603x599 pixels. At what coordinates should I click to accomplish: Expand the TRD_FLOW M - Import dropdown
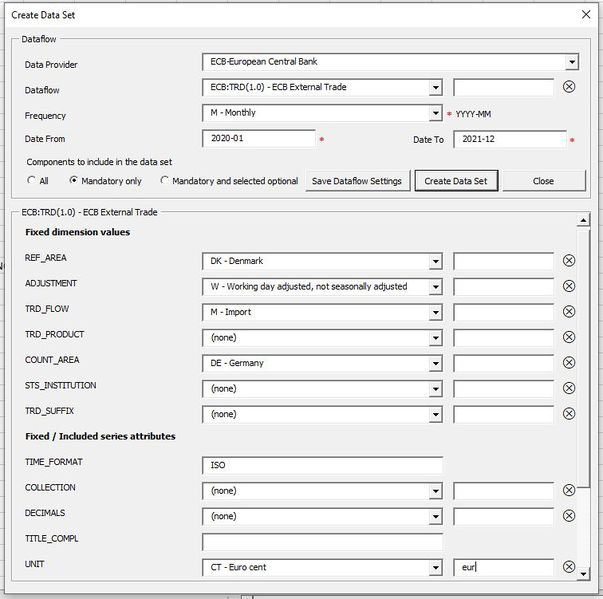tap(435, 313)
